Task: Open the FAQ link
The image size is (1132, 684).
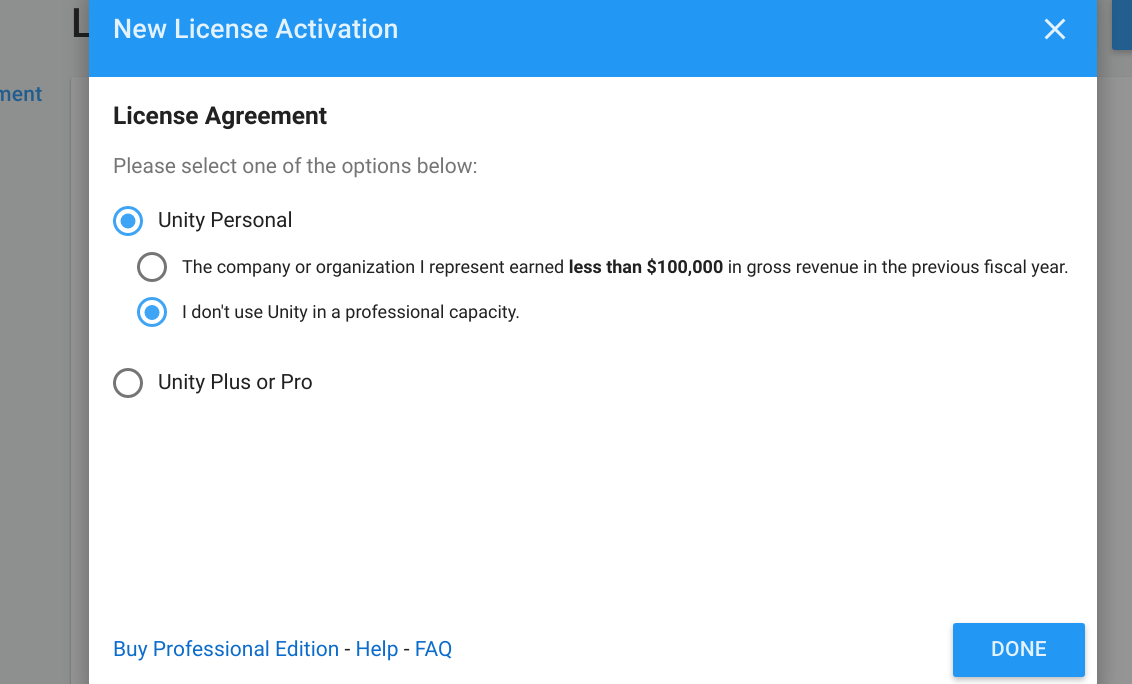Action: pos(433,649)
